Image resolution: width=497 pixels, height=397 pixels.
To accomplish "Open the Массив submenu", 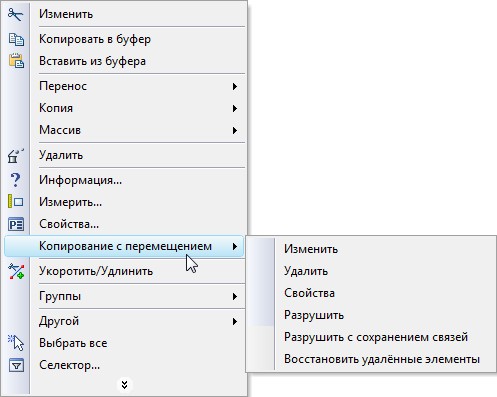I will coord(235,130).
